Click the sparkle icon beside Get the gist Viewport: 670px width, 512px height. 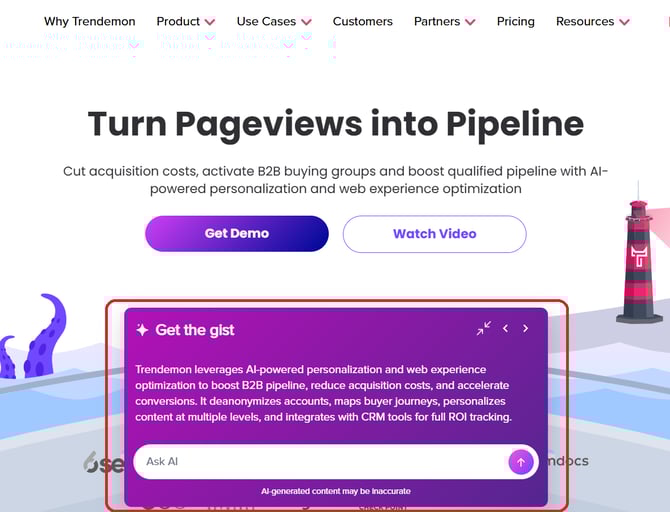point(142,330)
